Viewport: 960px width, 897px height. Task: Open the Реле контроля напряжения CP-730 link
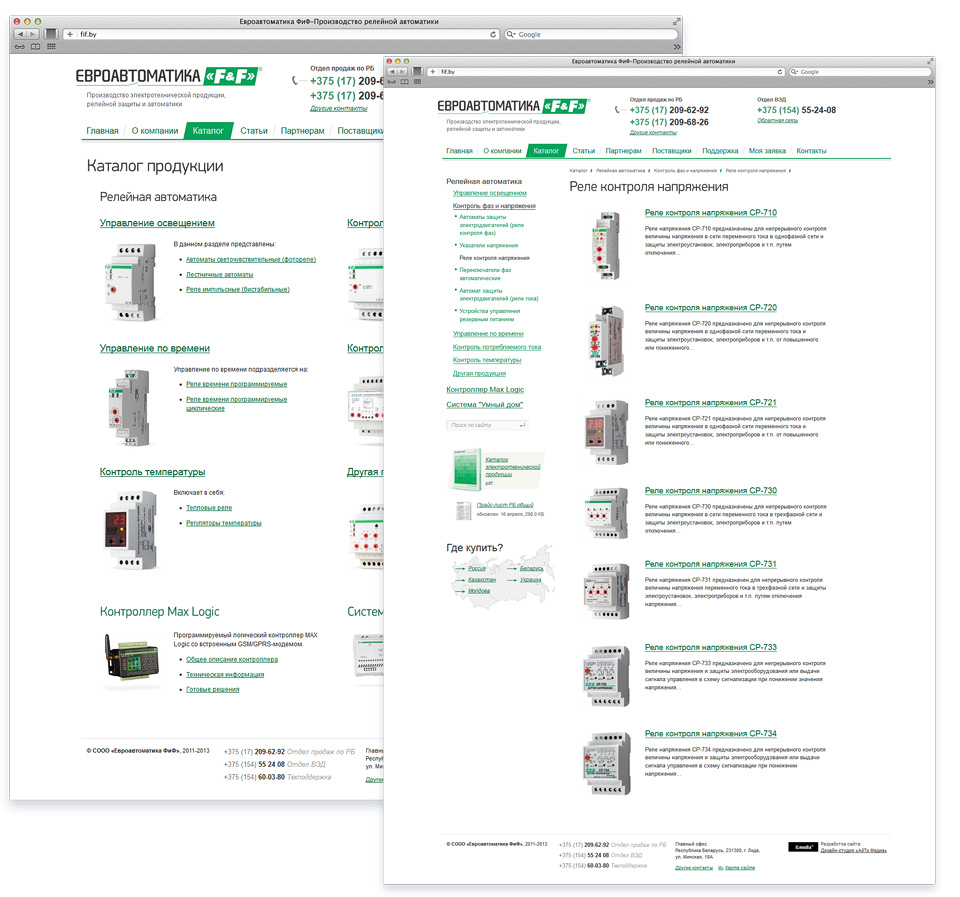tap(711, 490)
